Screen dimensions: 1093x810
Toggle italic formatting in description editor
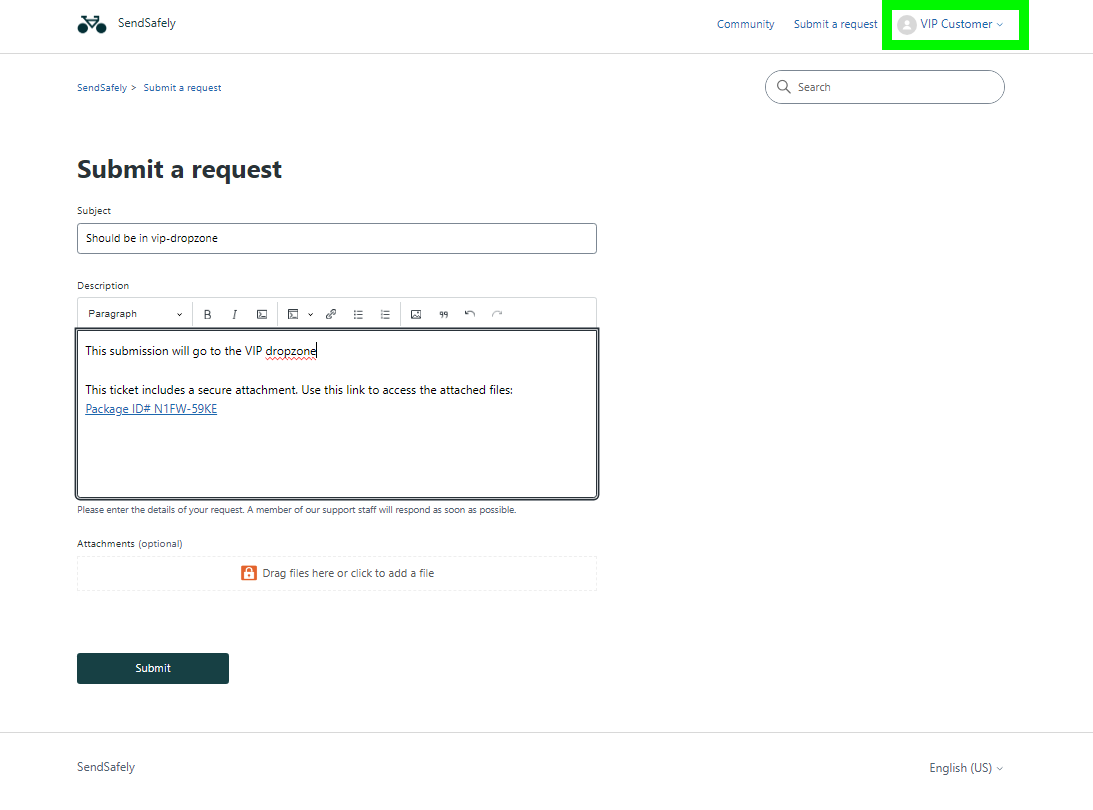click(234, 314)
